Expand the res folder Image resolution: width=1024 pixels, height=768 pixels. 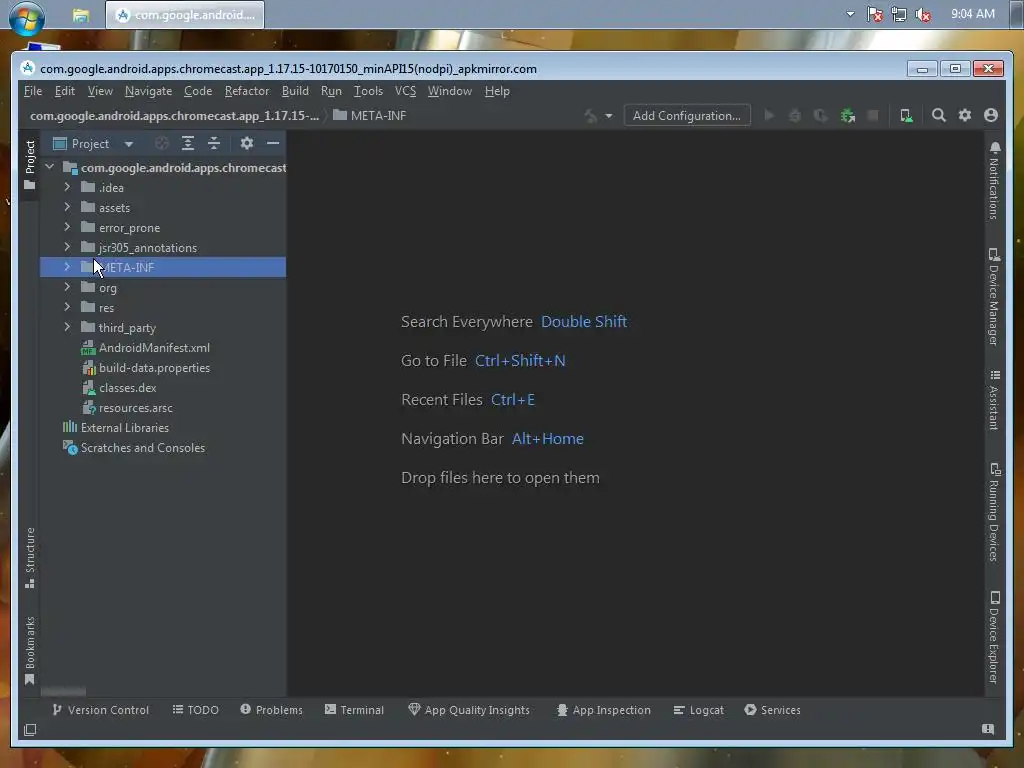pyautogui.click(x=67, y=307)
